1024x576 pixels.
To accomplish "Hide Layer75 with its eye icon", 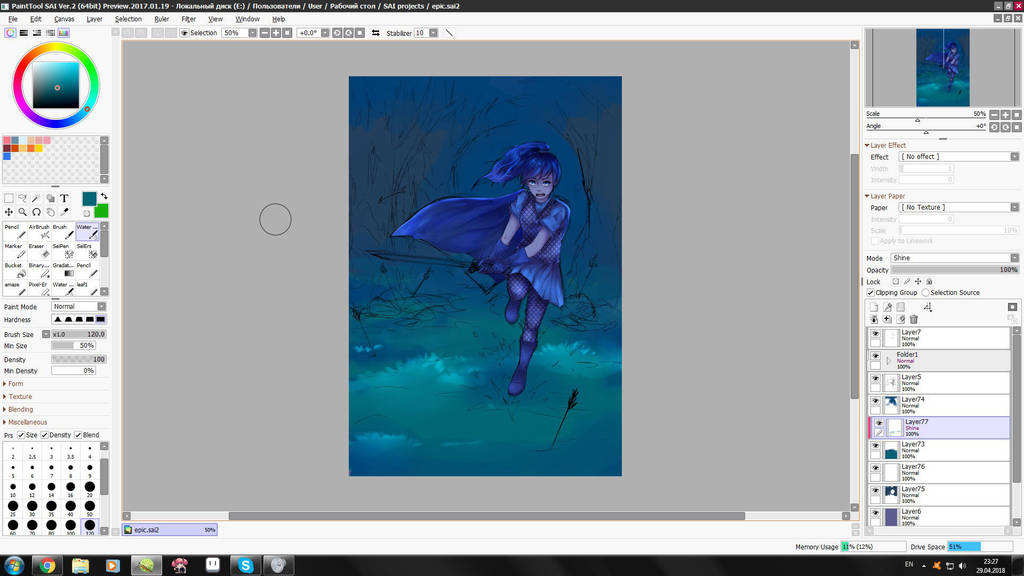I will click(875, 491).
